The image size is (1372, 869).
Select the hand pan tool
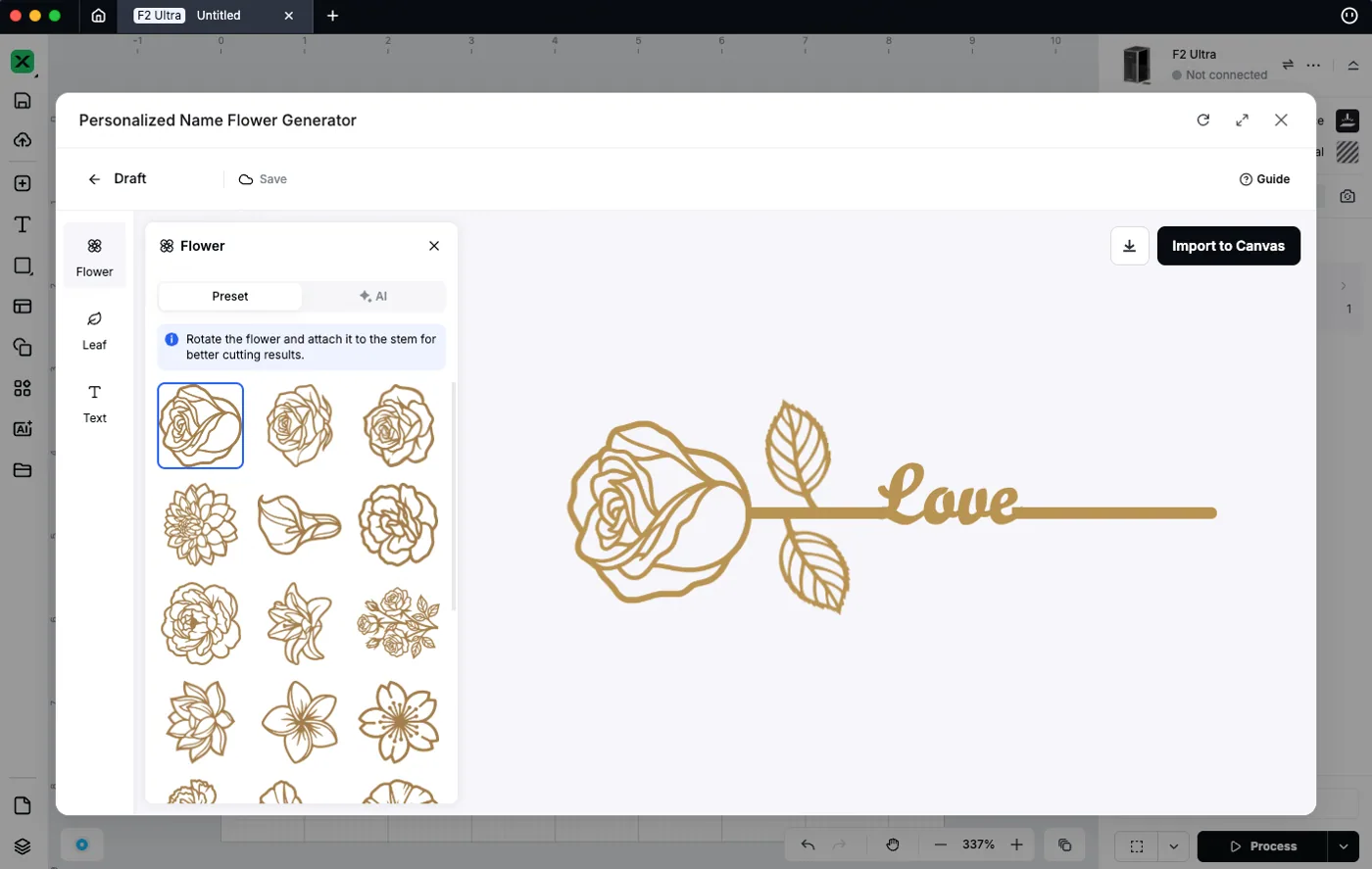click(x=892, y=845)
